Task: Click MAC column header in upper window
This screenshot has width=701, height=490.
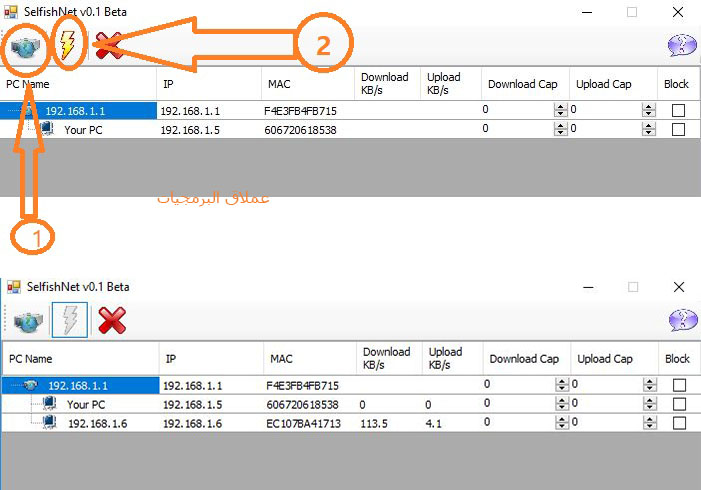Action: tap(308, 84)
